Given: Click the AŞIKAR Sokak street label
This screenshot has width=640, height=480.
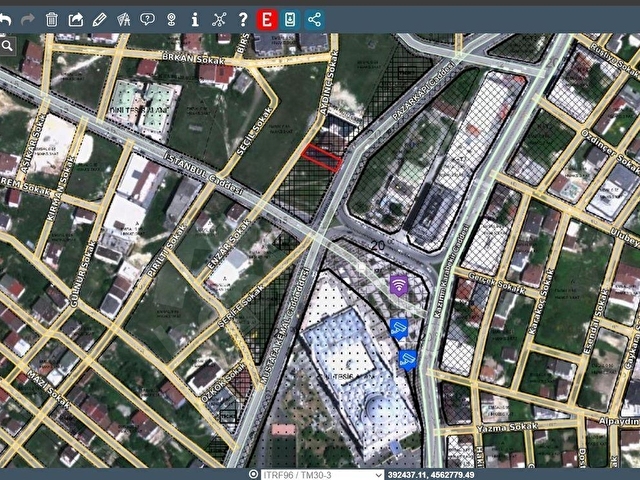Looking at the screenshot, I should point(33,143).
